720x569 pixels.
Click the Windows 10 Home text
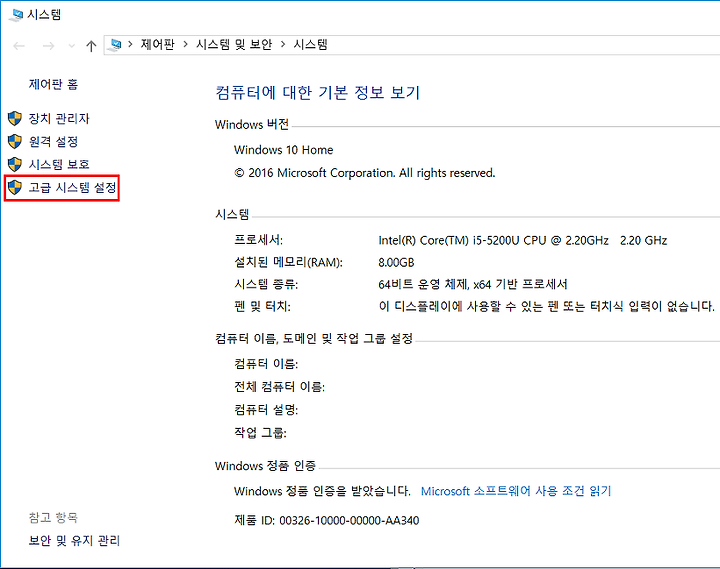(283, 150)
